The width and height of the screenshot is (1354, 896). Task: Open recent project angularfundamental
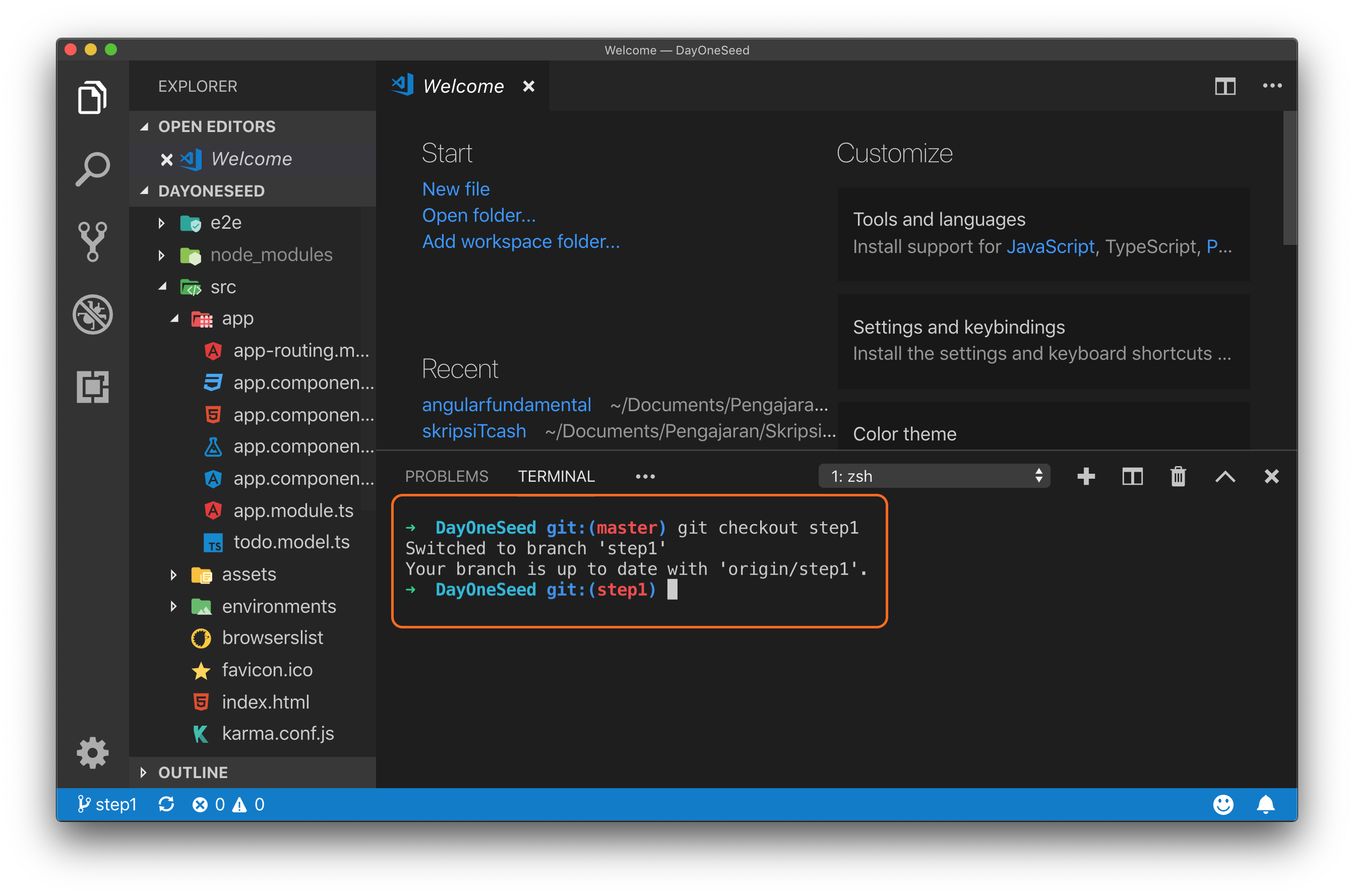pos(507,405)
